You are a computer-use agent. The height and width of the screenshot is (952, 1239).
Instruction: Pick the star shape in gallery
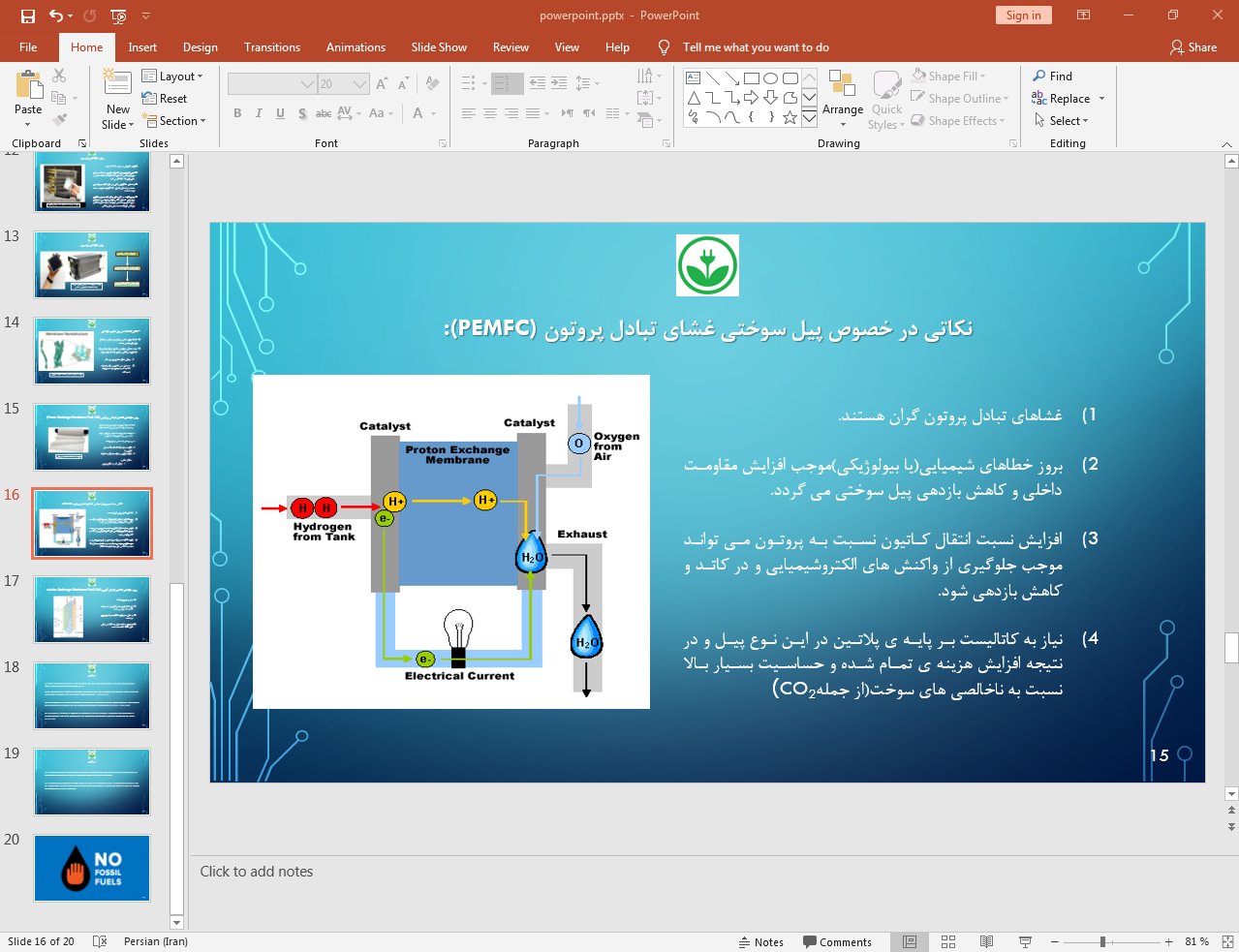click(790, 117)
